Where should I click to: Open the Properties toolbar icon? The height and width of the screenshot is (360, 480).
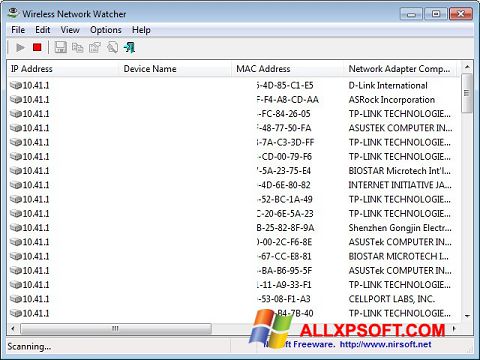(x=95, y=48)
